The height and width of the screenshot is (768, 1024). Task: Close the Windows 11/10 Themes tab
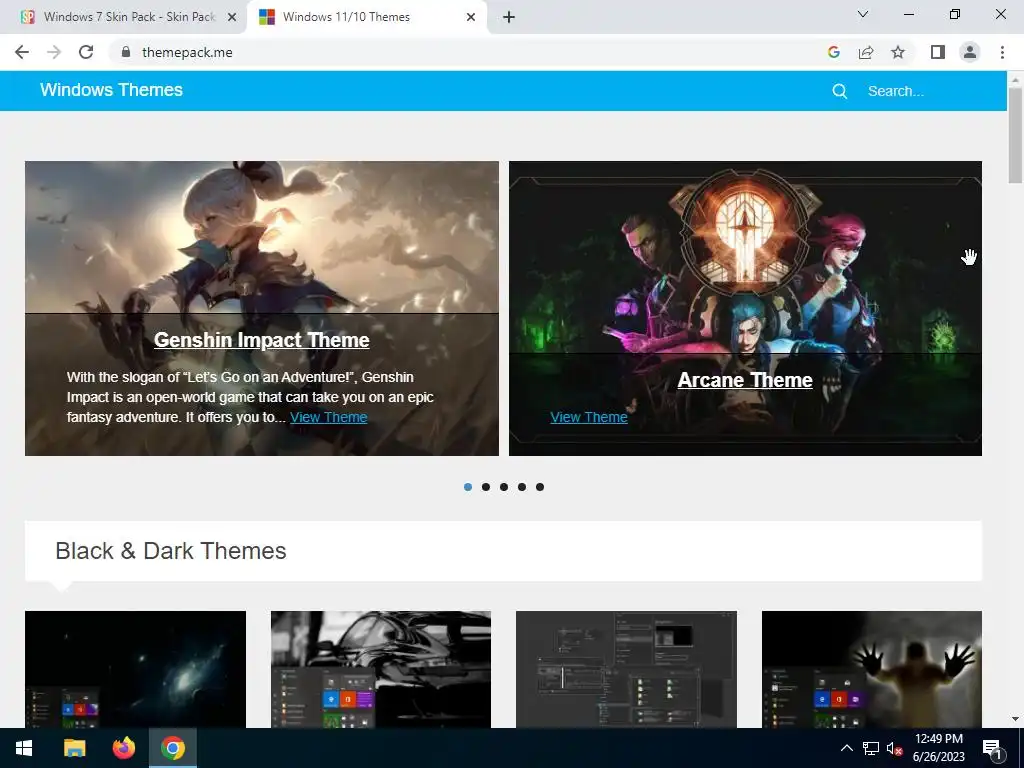pyautogui.click(x=471, y=18)
